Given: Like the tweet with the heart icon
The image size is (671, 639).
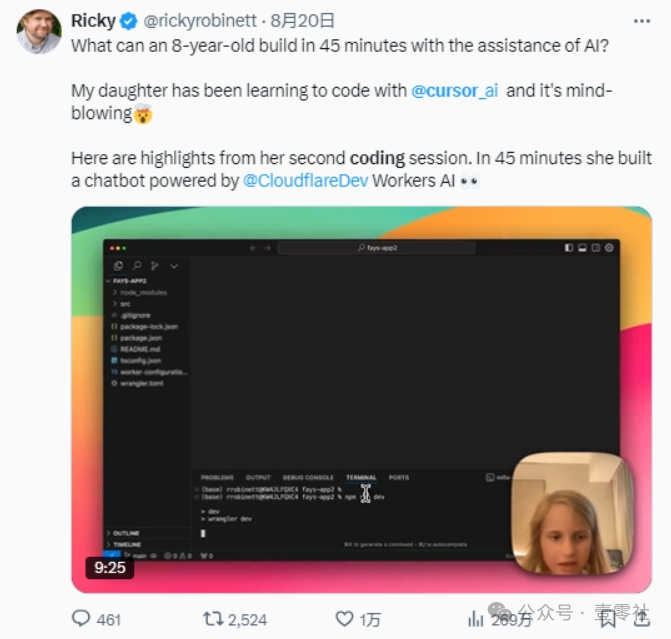Looking at the screenshot, I should [x=344, y=619].
